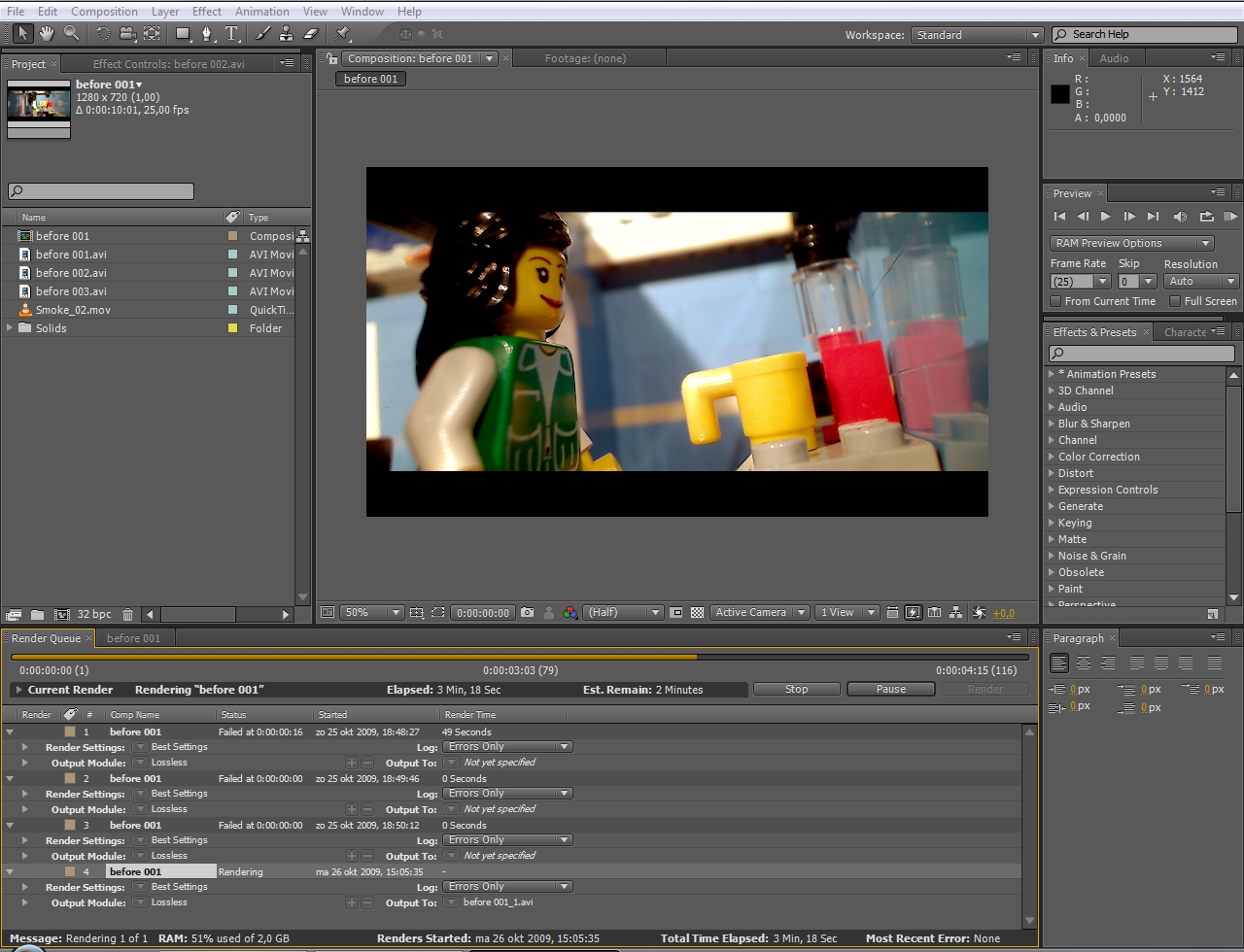The width and height of the screenshot is (1244, 952).
Task: Enable the From Current Time checkbox
Action: tap(1055, 301)
